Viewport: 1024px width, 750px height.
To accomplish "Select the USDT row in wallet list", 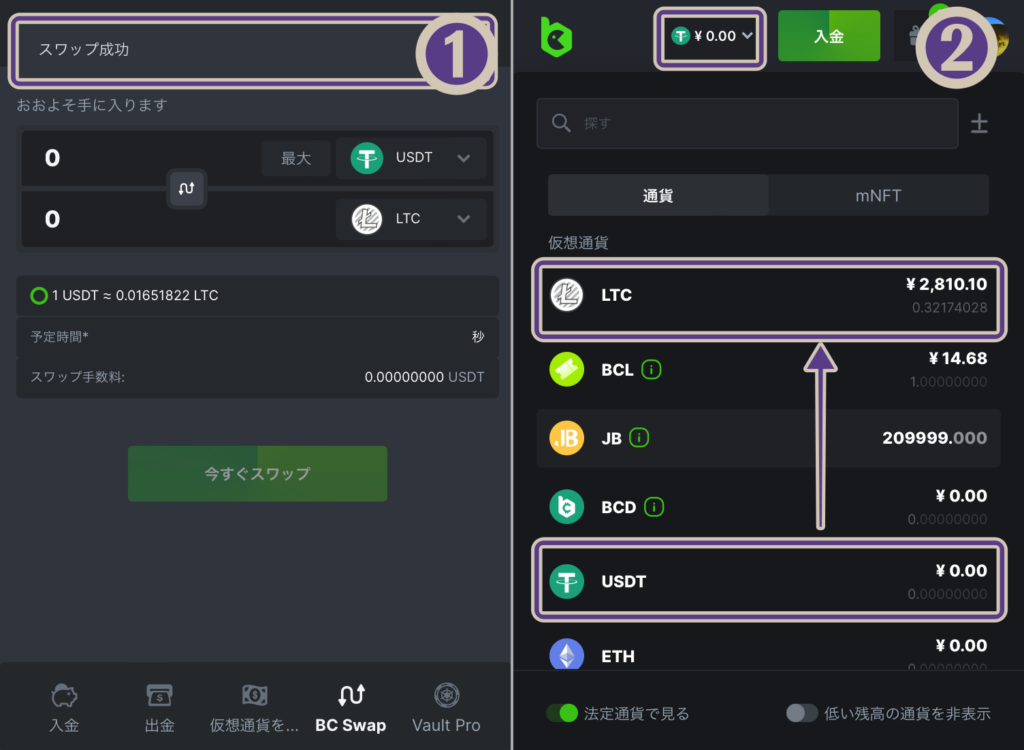I will 769,581.
